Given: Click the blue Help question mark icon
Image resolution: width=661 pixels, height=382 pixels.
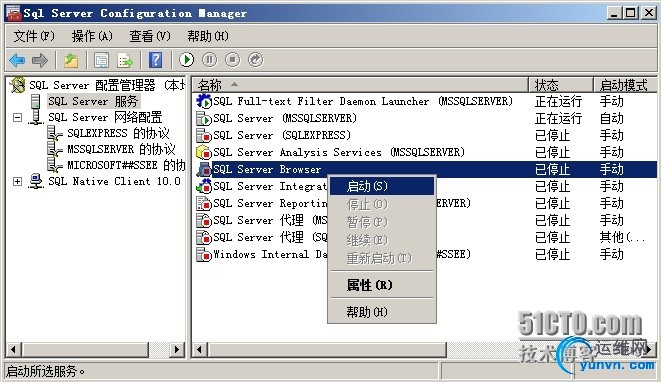Looking at the screenshot, I should 156,60.
